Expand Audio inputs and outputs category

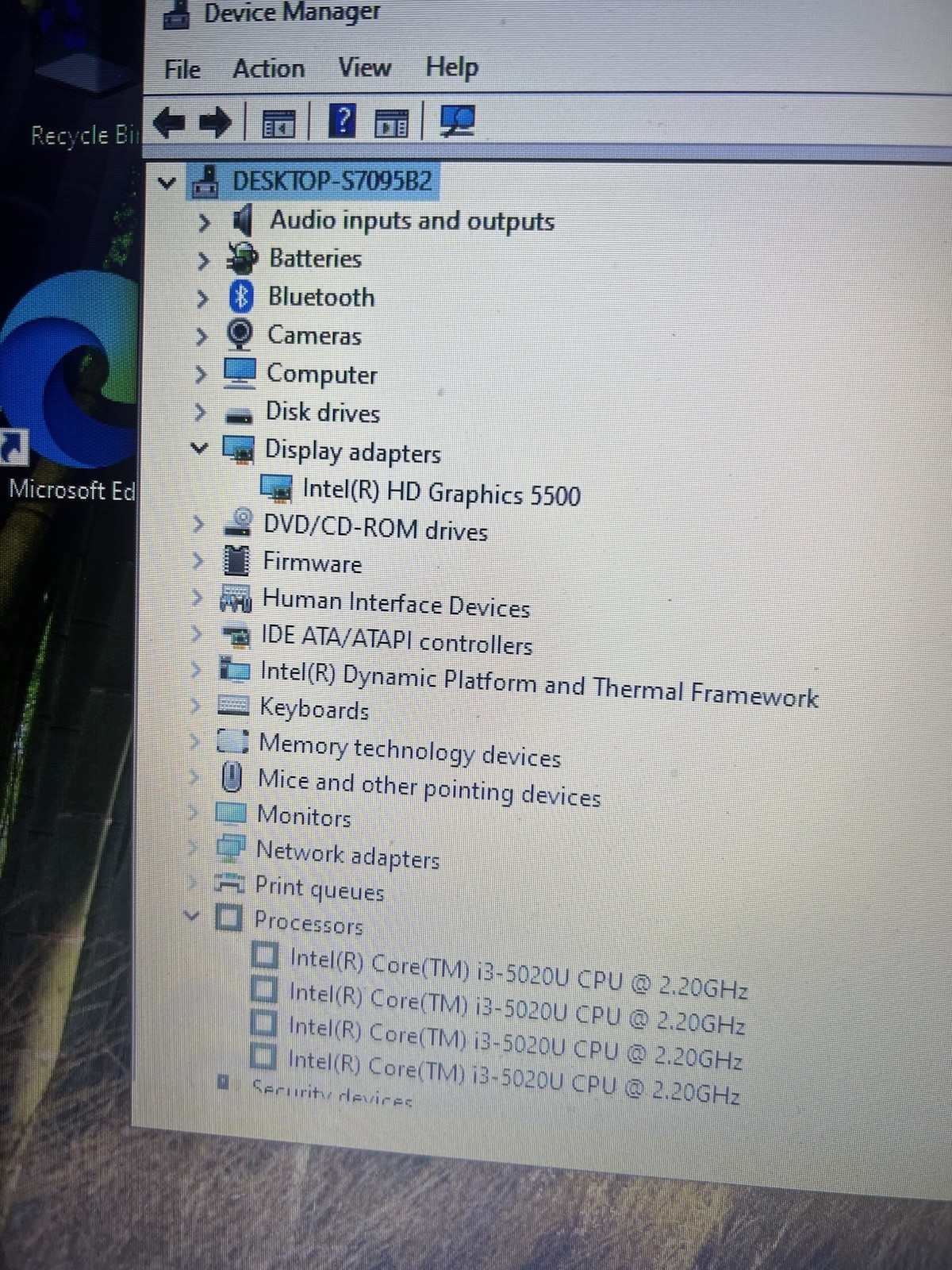click(204, 222)
